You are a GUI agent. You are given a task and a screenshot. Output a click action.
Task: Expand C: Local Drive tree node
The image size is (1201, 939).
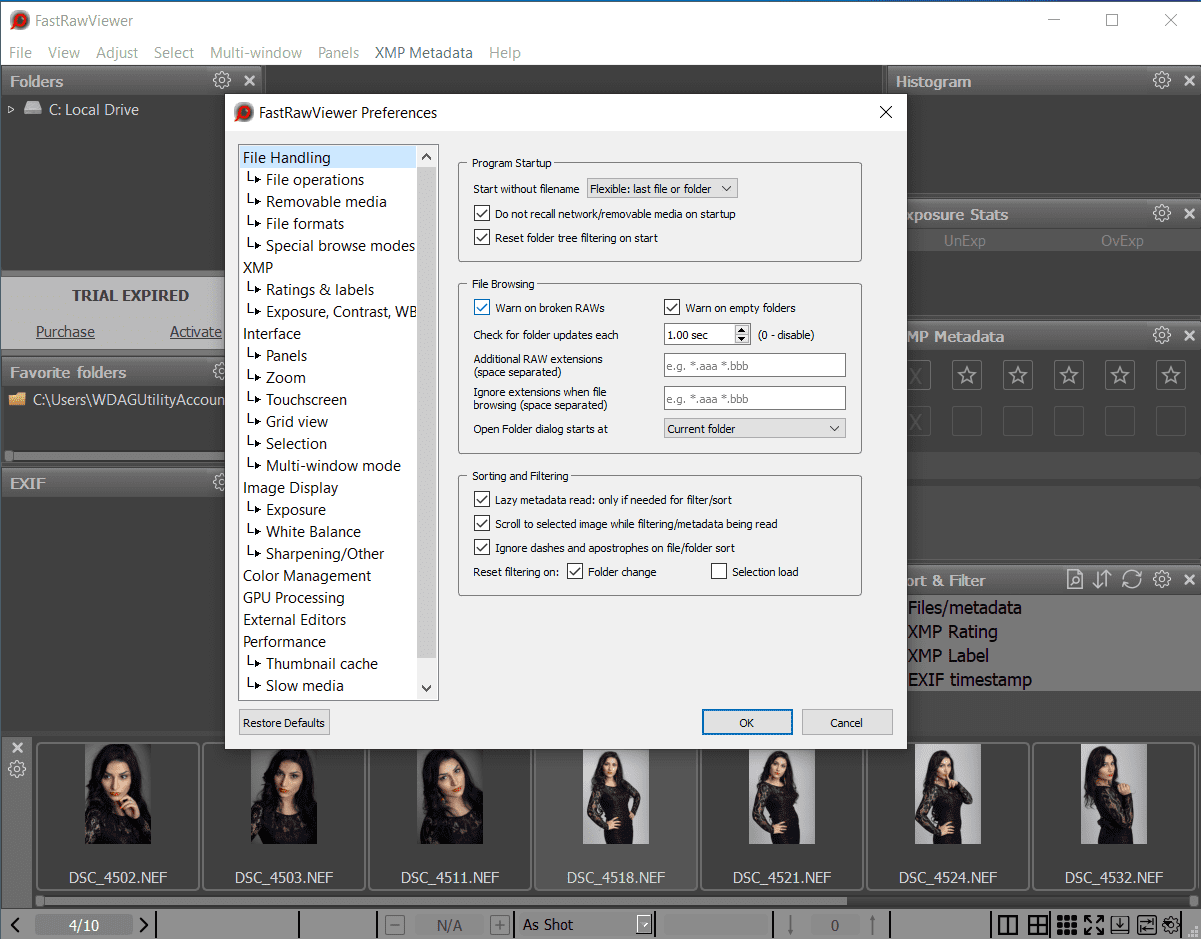click(x=11, y=110)
